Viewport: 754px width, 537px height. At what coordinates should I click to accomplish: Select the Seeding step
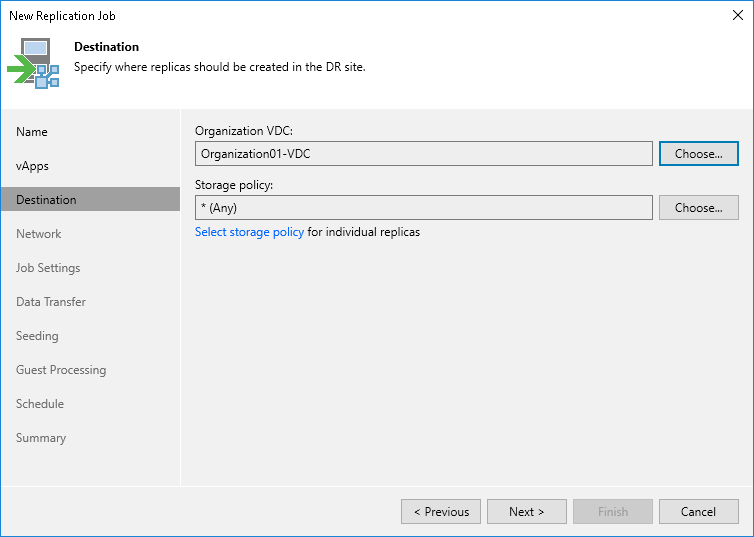click(37, 336)
